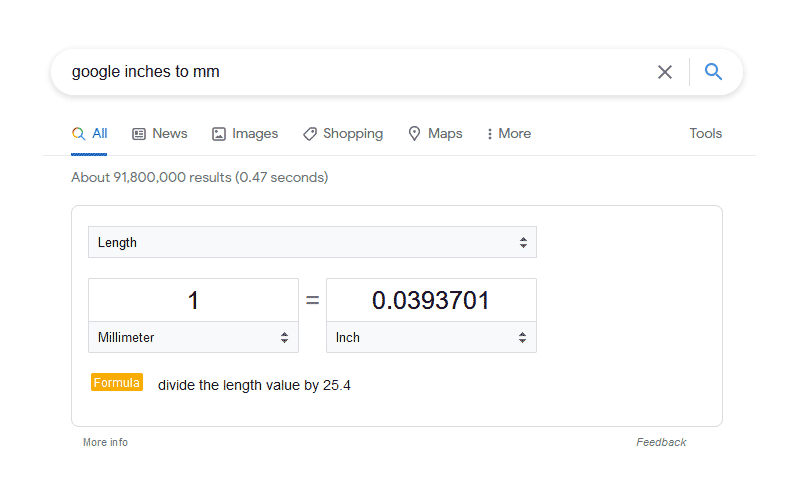Select the All results tab
Image resolution: width=800 pixels, height=500 pixels.
click(x=89, y=134)
